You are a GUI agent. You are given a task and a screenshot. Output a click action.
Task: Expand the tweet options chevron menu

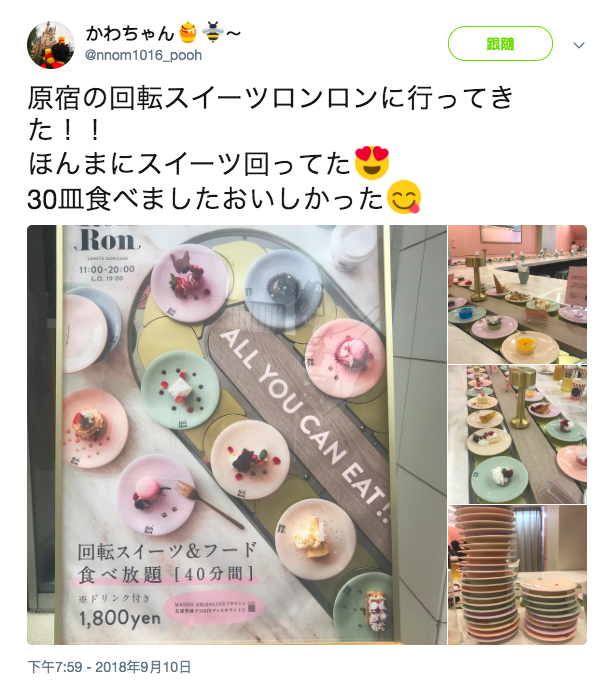[x=579, y=45]
